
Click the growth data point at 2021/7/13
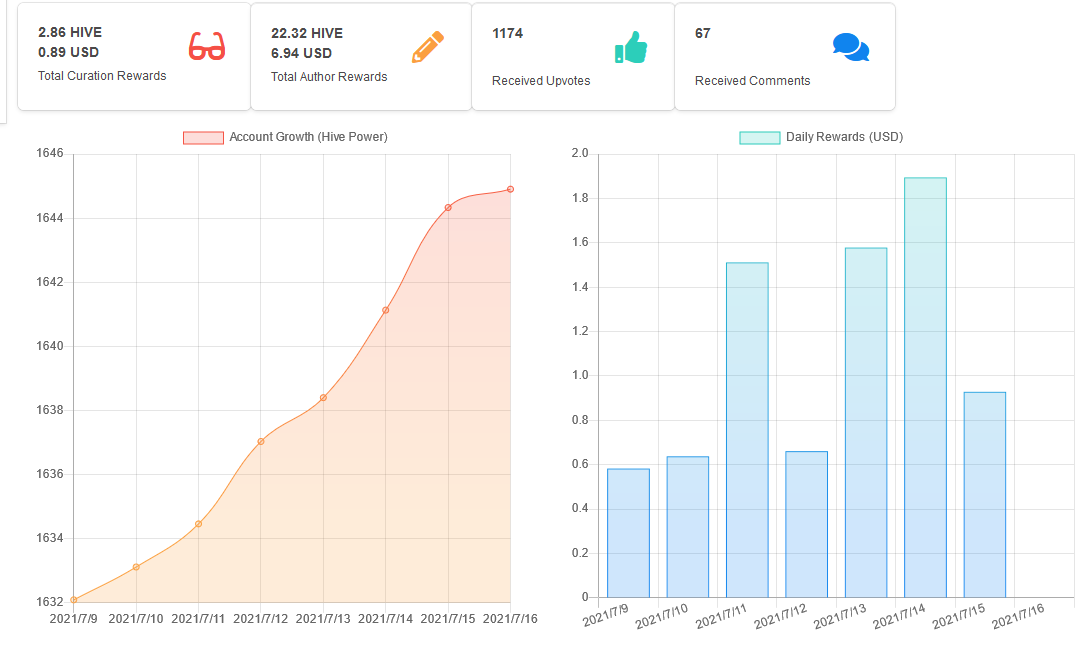(323, 398)
